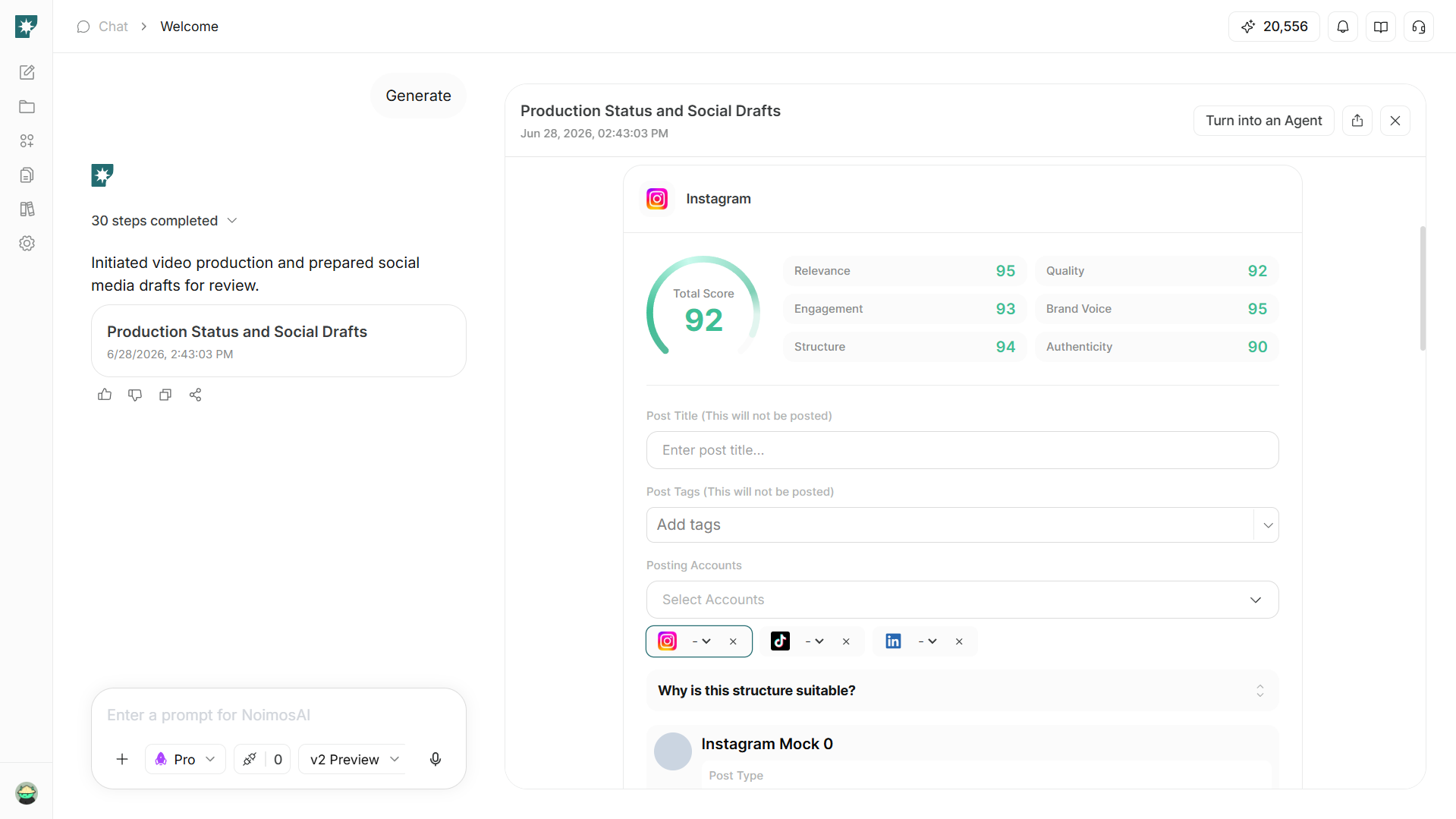Close the Production Status panel
Screen dimensions: 1456x819
point(1395,121)
